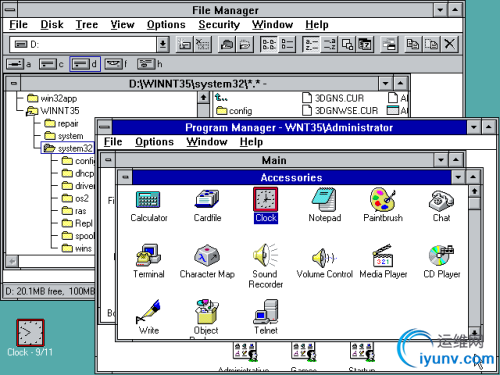Toggle the Sort by Size button

347,44
